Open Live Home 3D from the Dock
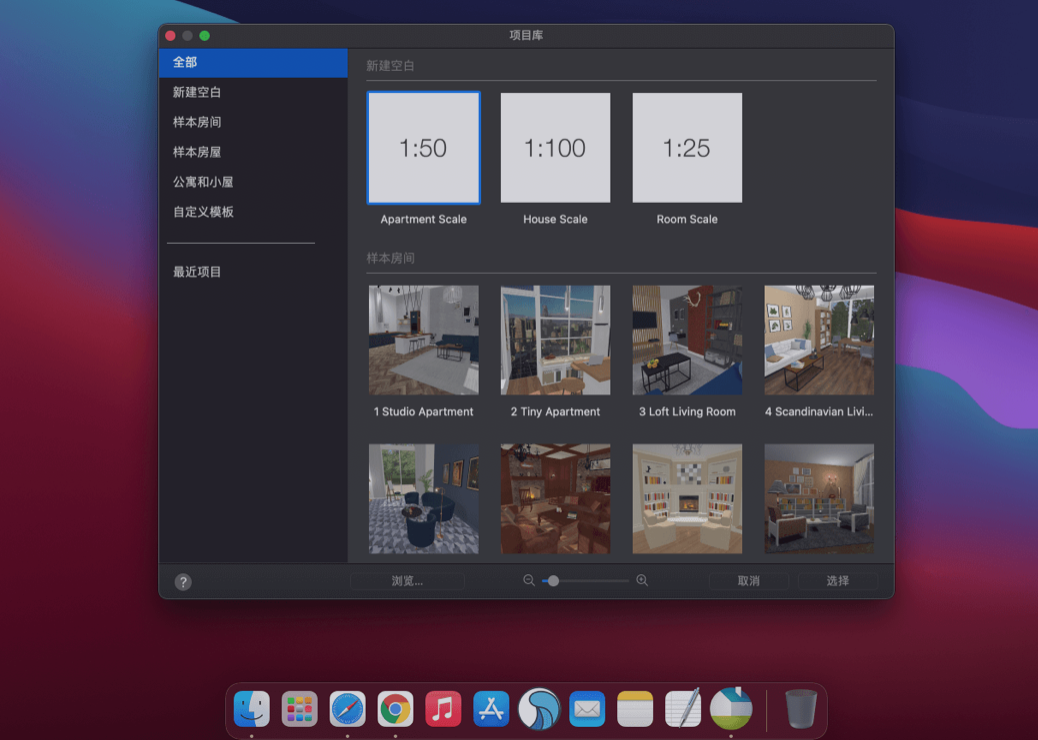Screen dimensions: 1038x740 pyautogui.click(x=731, y=709)
